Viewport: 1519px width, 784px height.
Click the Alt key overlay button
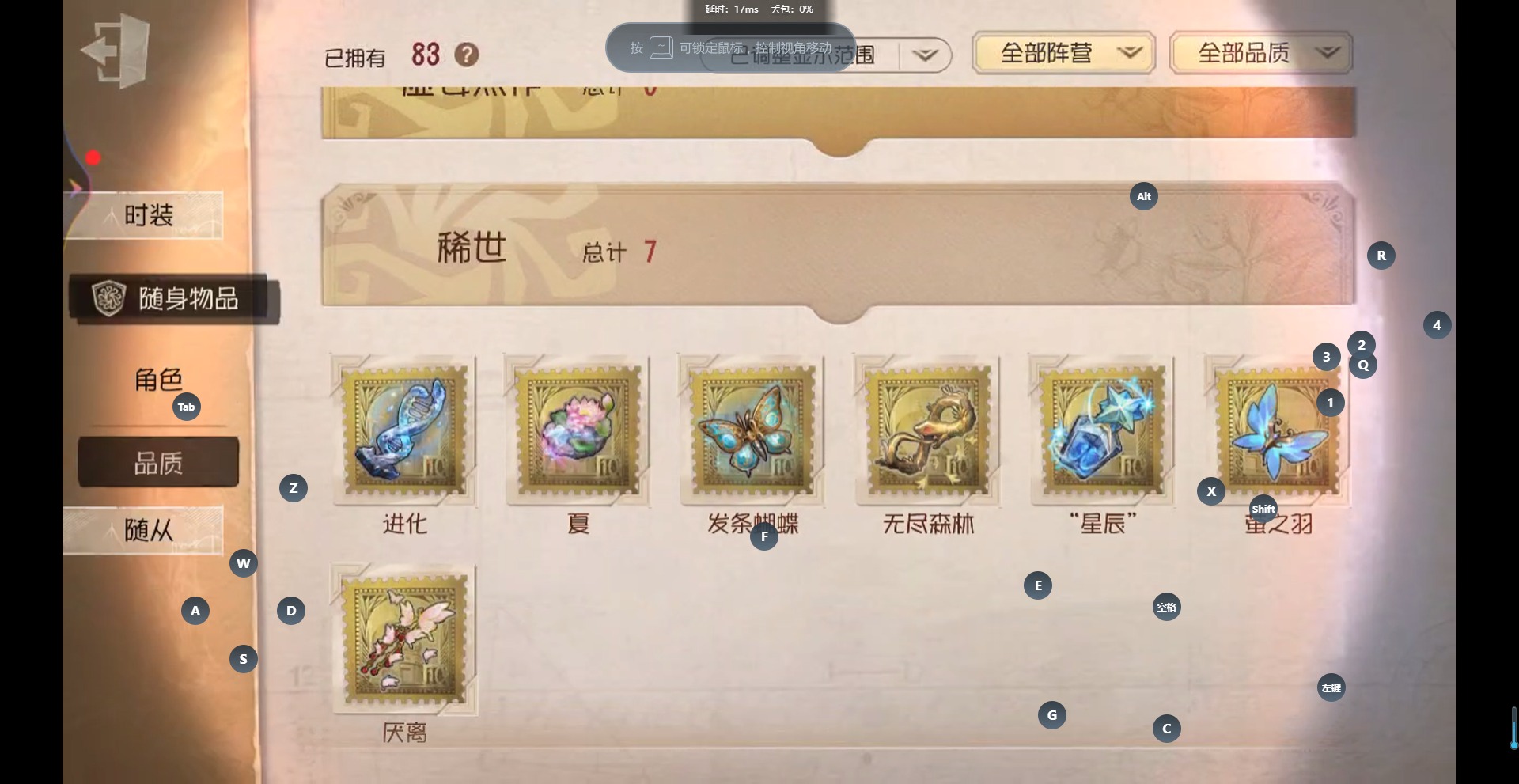point(1144,196)
